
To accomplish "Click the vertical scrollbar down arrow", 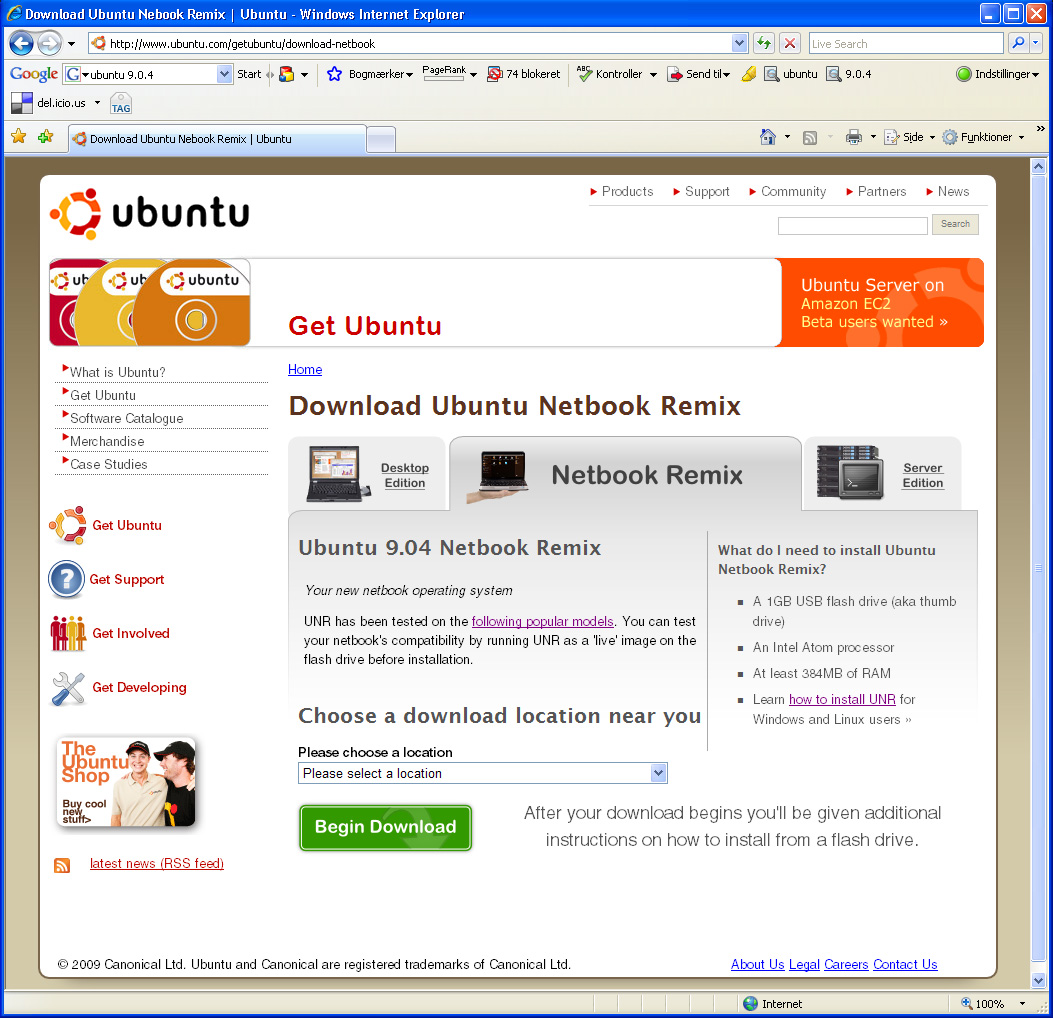I will click(x=1038, y=980).
